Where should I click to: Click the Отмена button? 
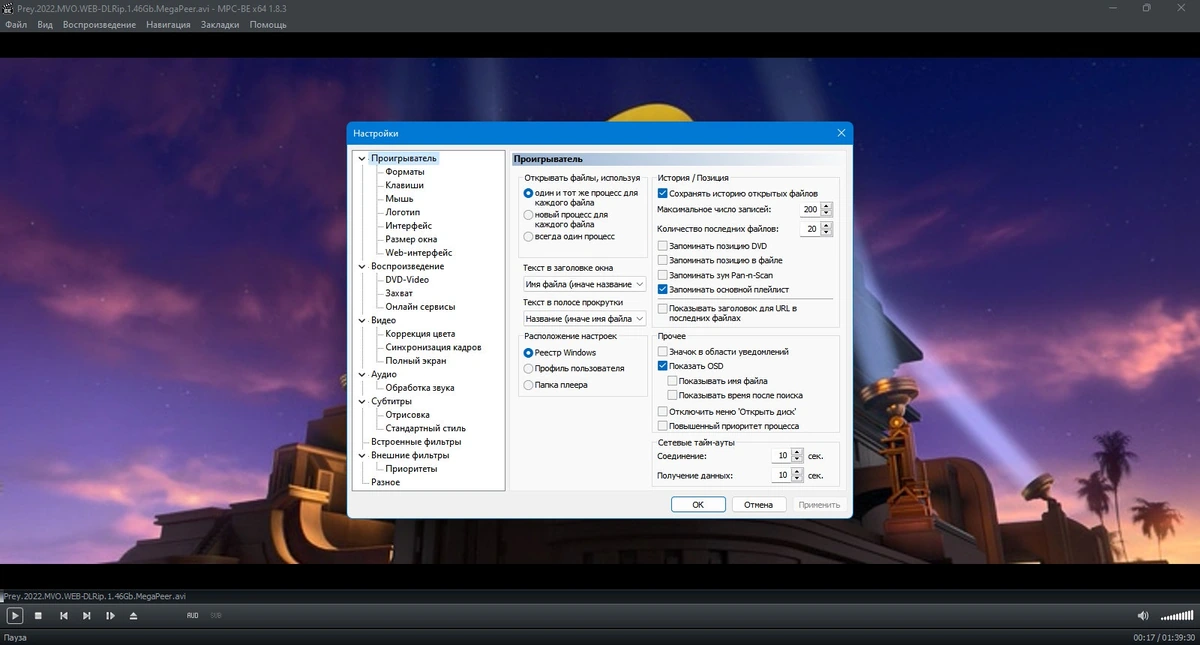[758, 505]
